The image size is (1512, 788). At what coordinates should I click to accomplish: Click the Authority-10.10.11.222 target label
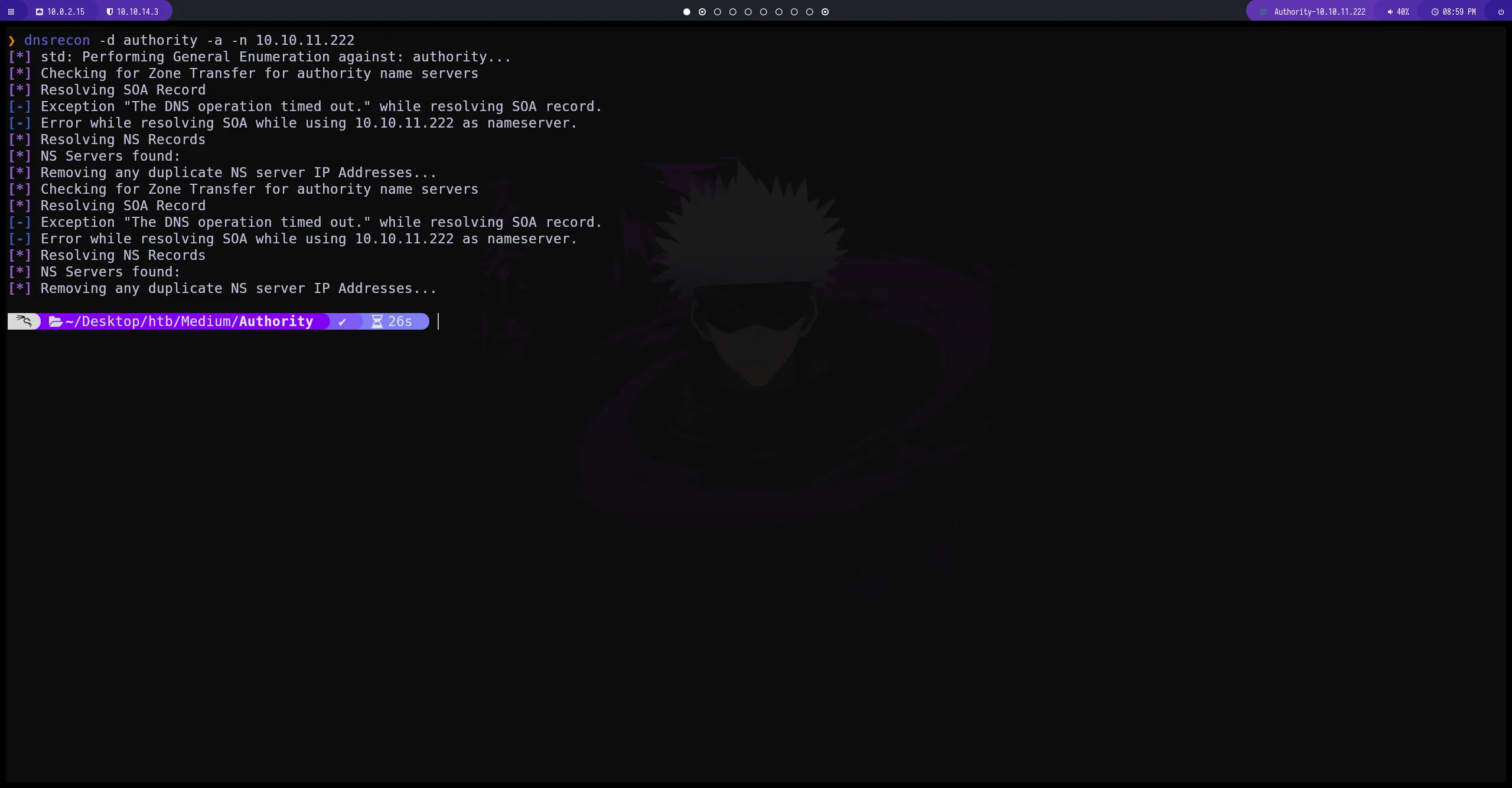(1319, 11)
